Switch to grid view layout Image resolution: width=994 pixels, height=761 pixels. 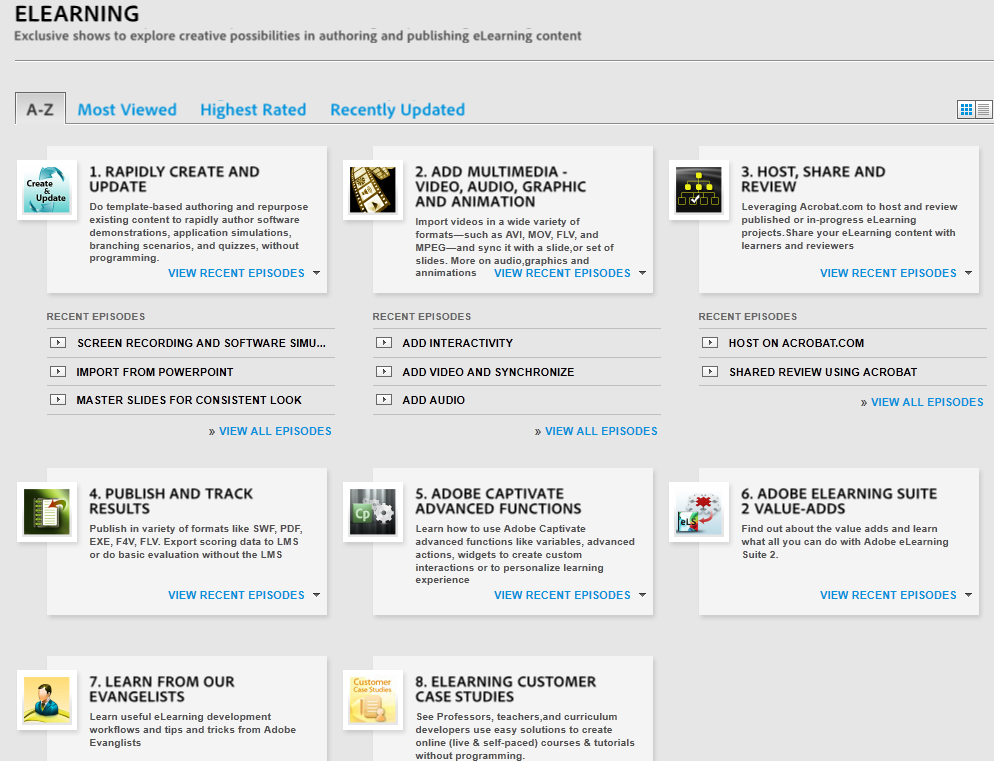click(x=966, y=109)
